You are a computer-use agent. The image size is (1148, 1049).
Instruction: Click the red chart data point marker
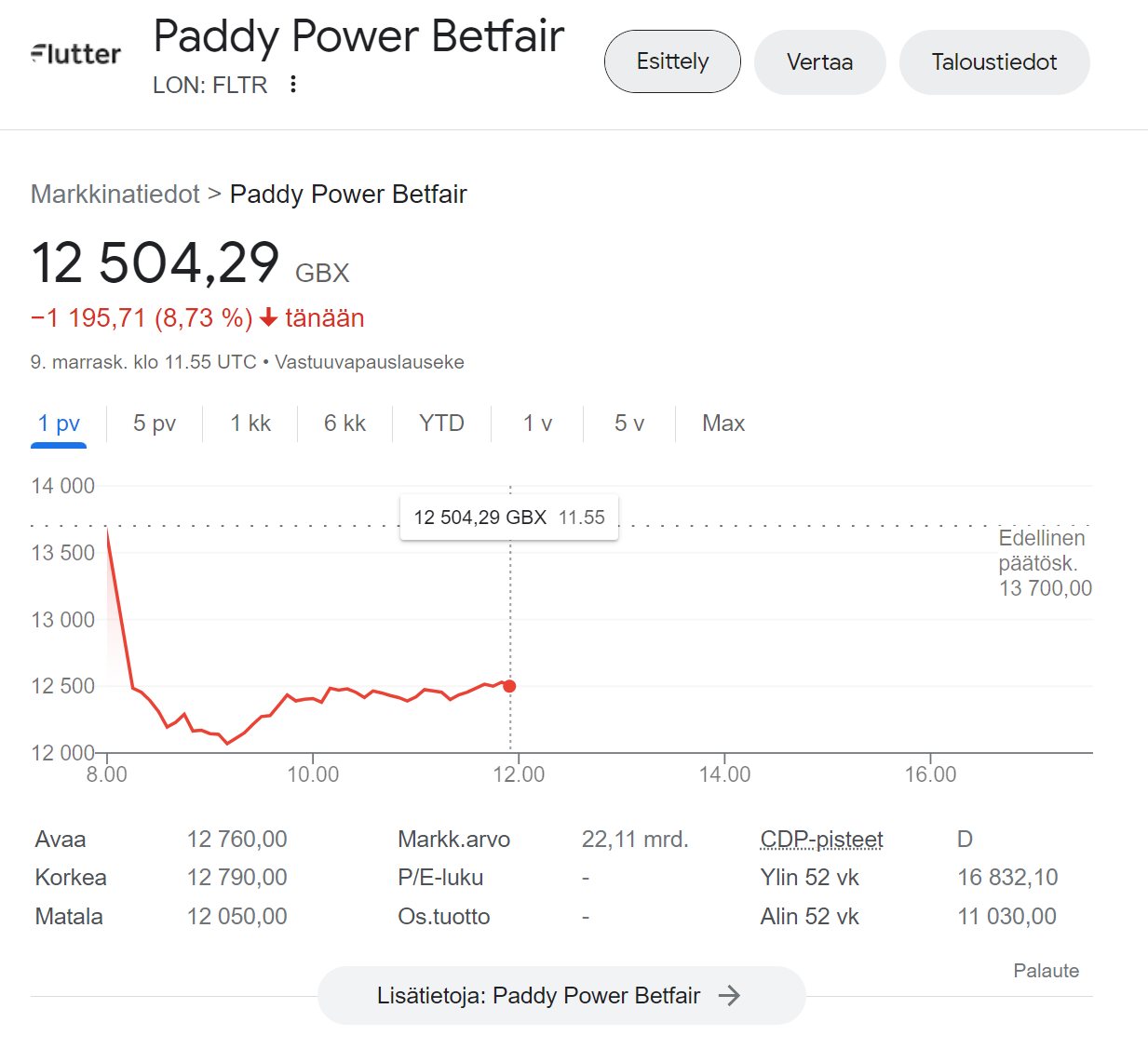[509, 686]
